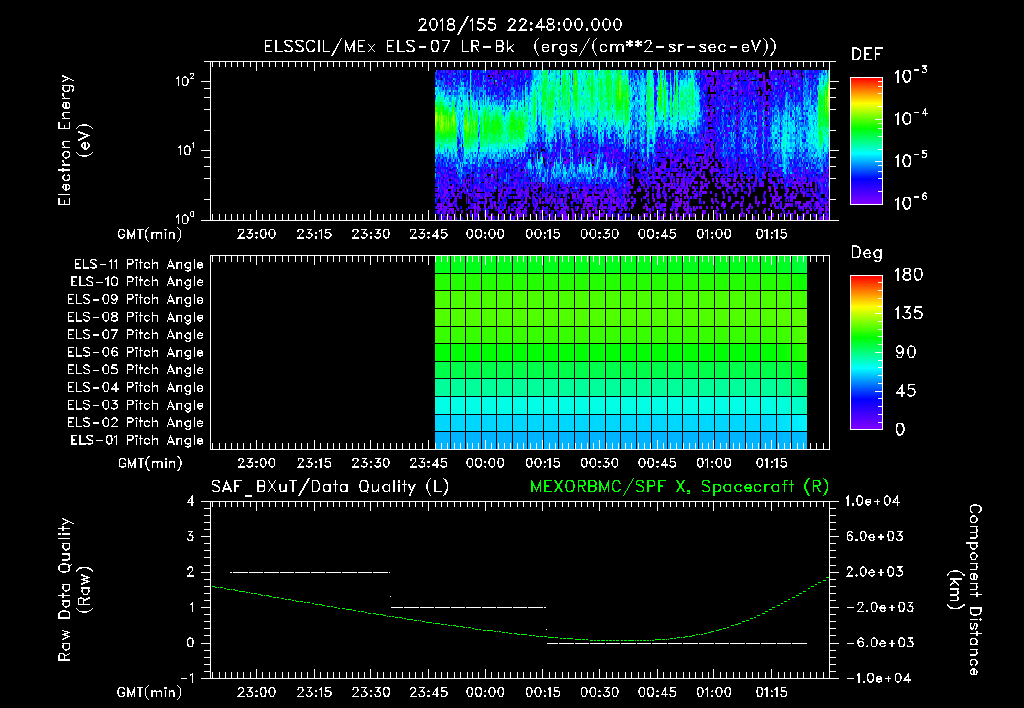
Task: Select the ELS-06 Pitch Angle row label
Action: [136, 353]
